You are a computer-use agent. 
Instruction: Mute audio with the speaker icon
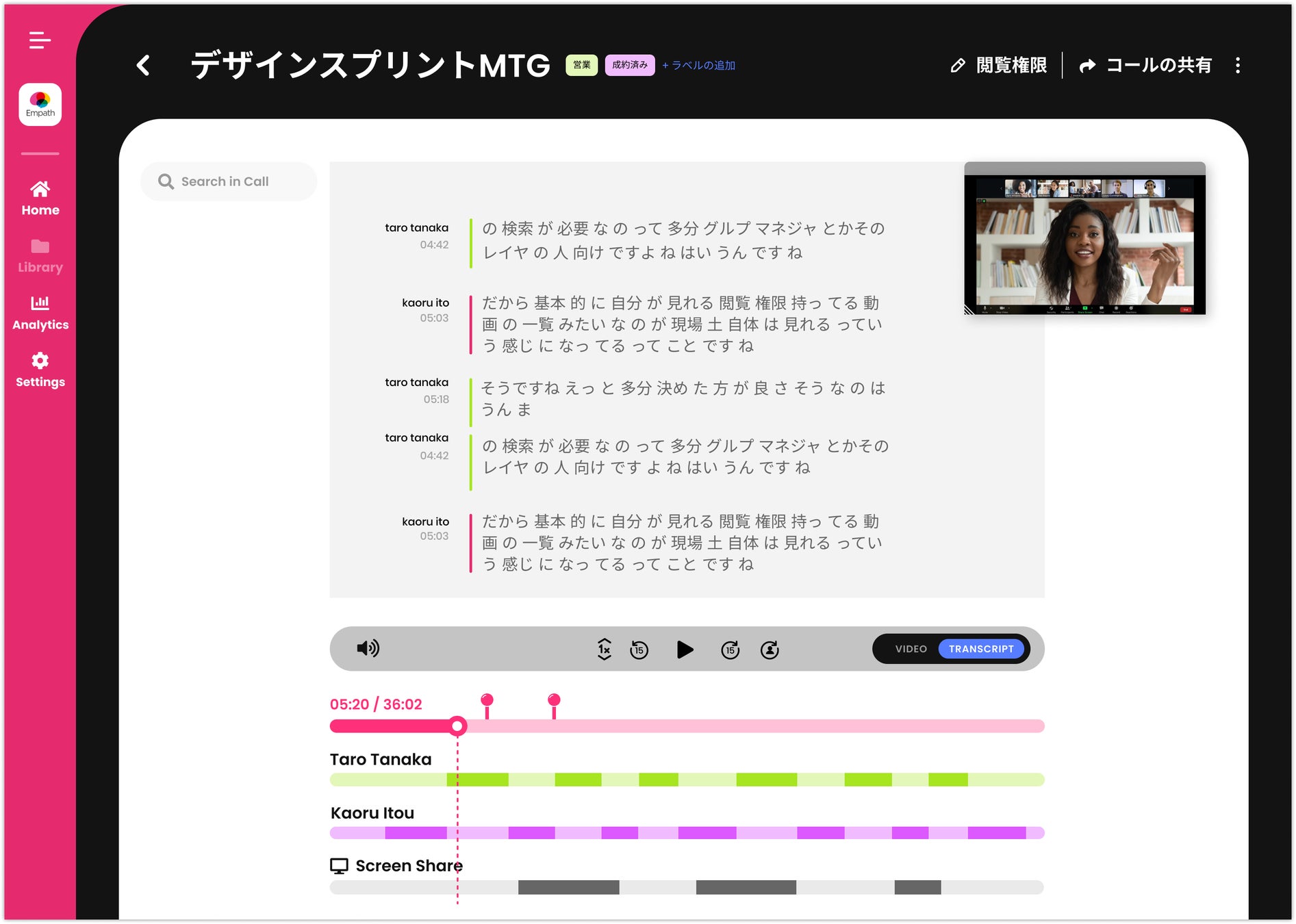tap(368, 648)
